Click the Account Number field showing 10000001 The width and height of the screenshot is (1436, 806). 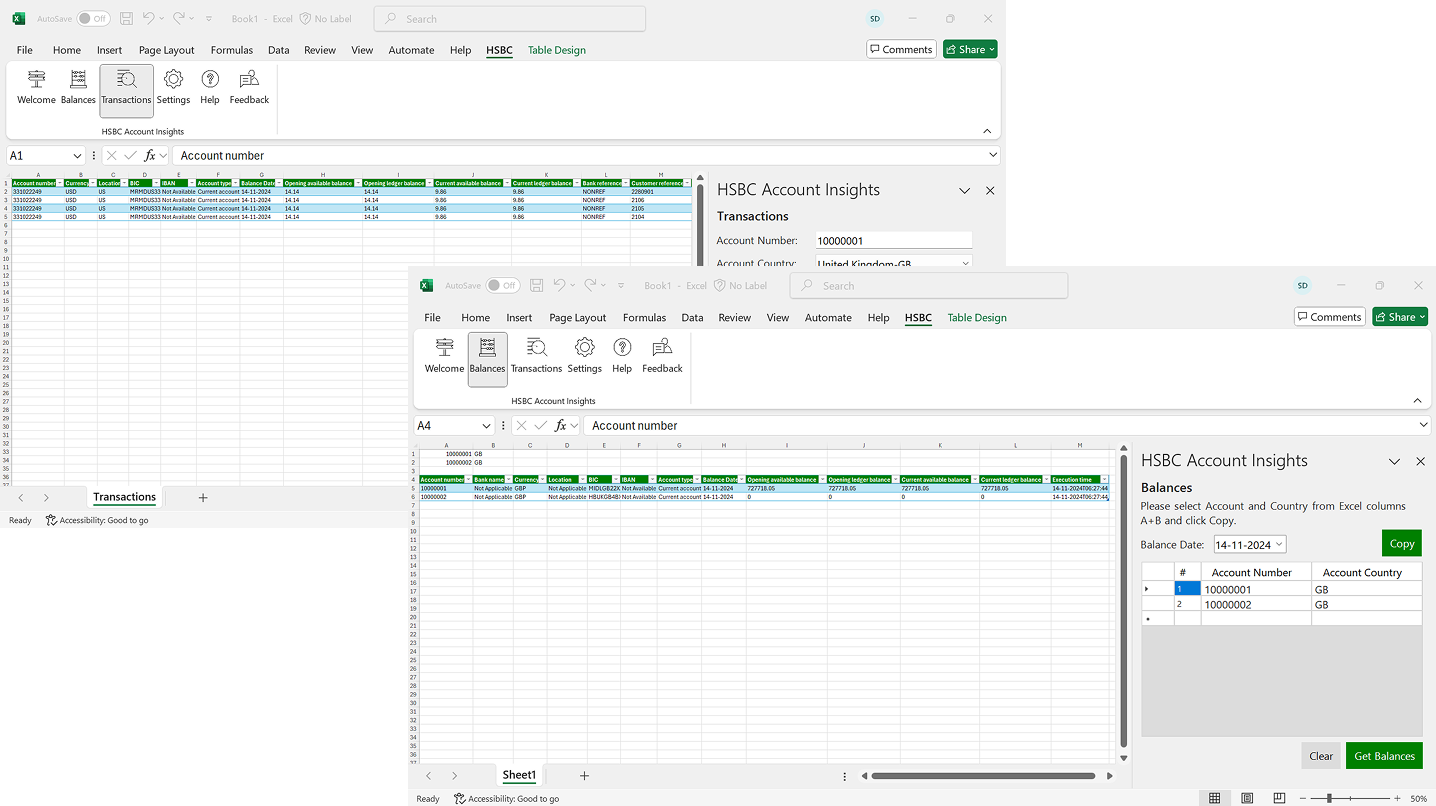click(893, 241)
